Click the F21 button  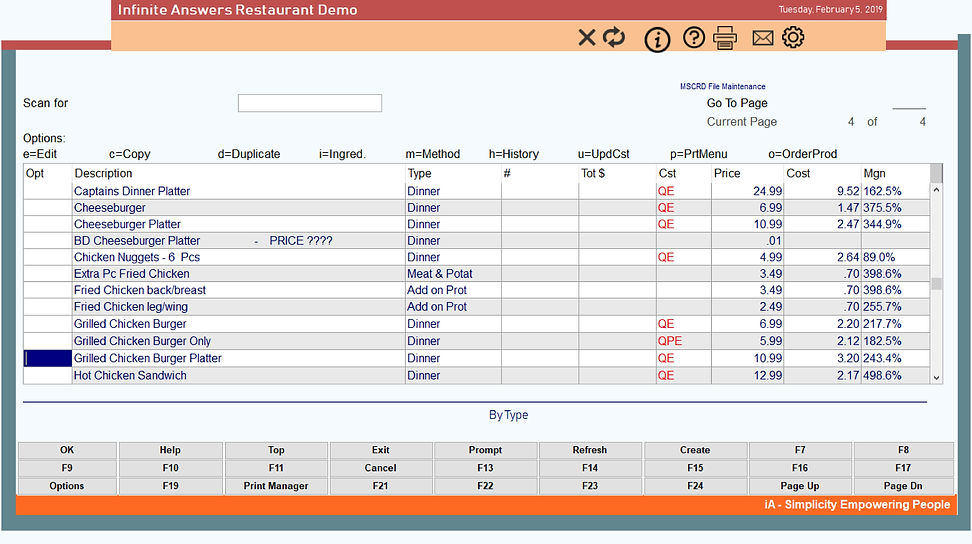pos(381,486)
